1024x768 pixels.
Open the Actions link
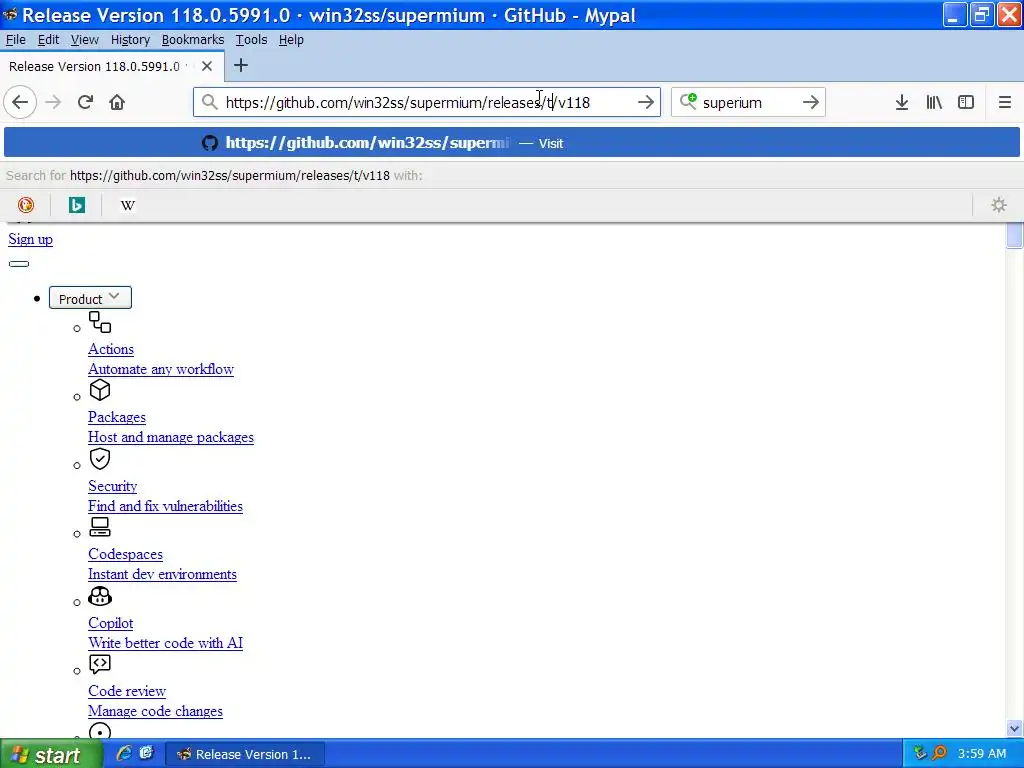click(x=111, y=349)
